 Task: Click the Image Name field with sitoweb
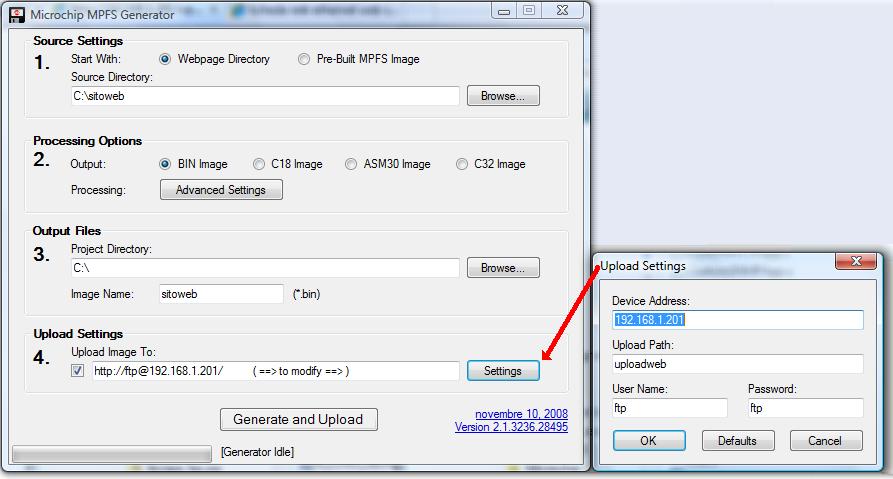[221, 294]
